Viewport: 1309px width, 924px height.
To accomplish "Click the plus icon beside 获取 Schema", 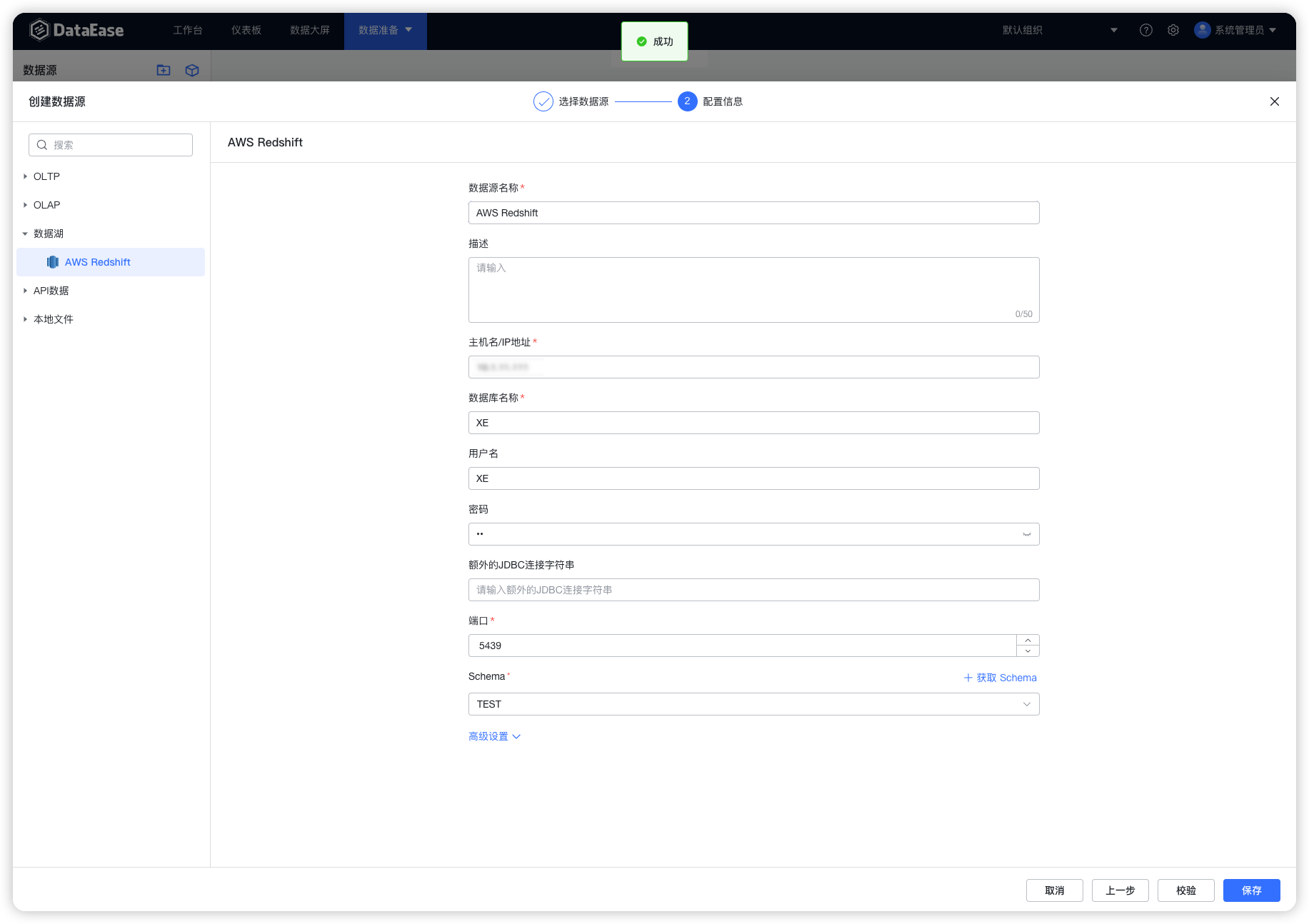I will pyautogui.click(x=968, y=678).
